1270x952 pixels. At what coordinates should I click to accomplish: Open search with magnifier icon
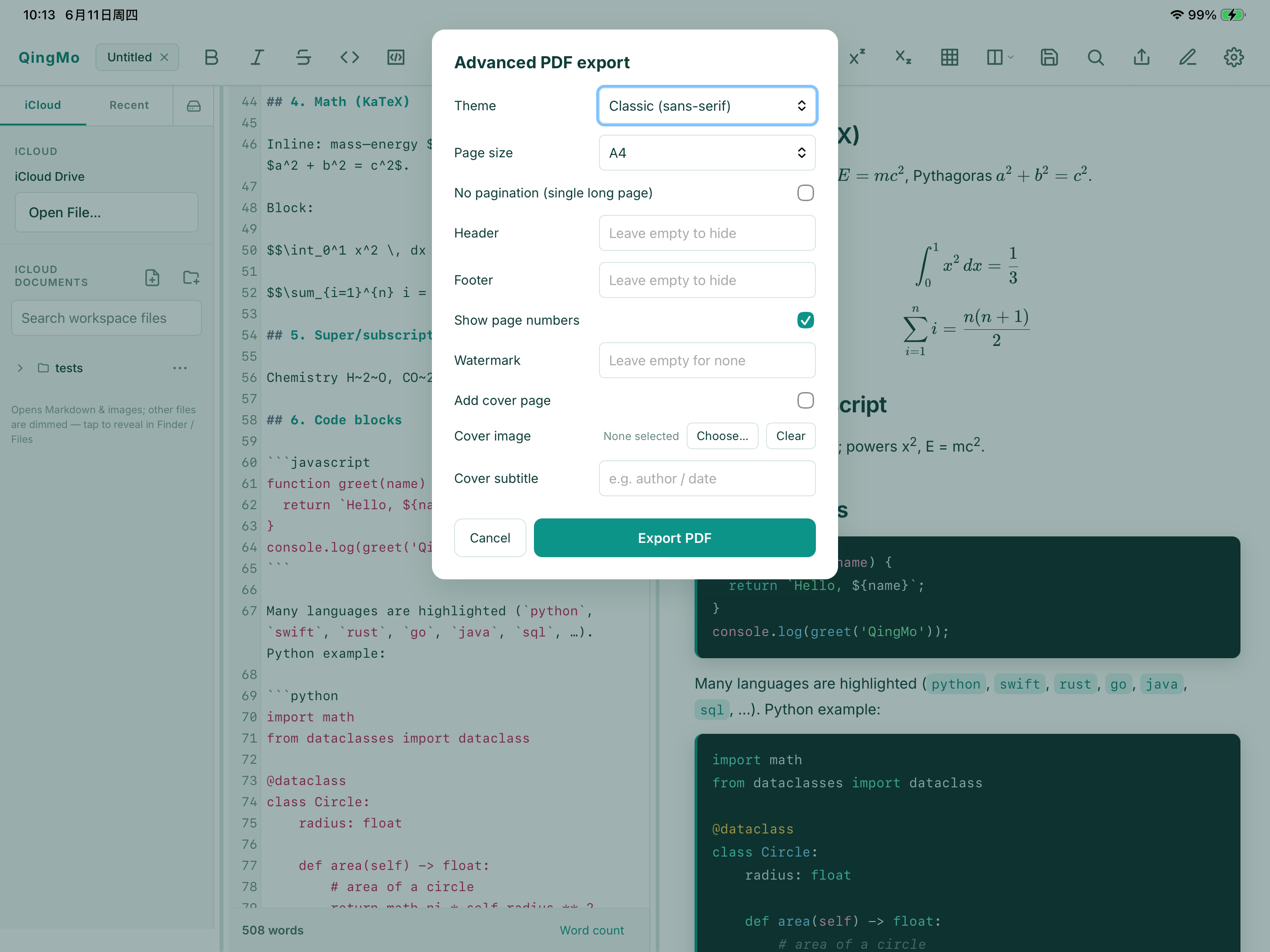coord(1096,57)
